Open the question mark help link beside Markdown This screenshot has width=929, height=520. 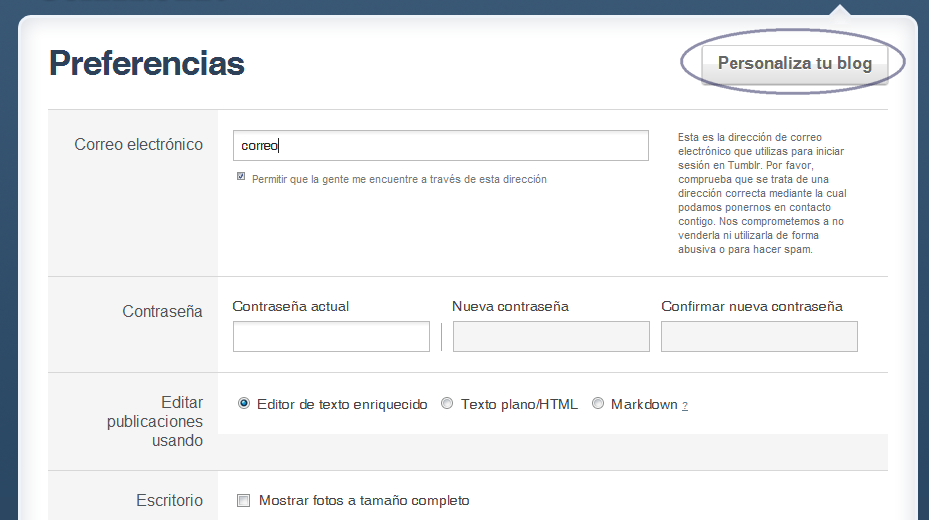click(685, 406)
